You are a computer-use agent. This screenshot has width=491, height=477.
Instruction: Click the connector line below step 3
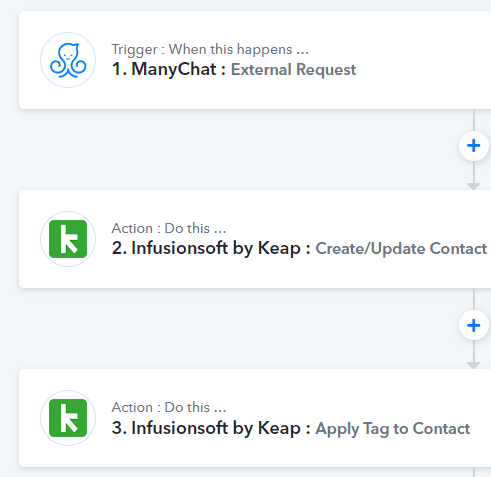[x=474, y=472]
